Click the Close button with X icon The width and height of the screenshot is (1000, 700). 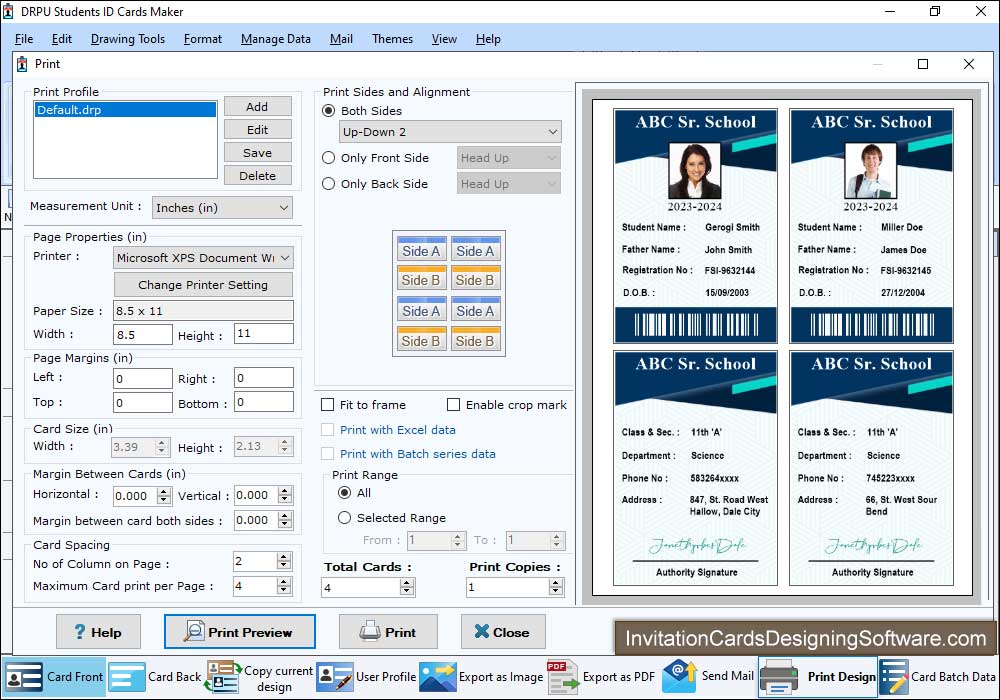[x=503, y=632]
